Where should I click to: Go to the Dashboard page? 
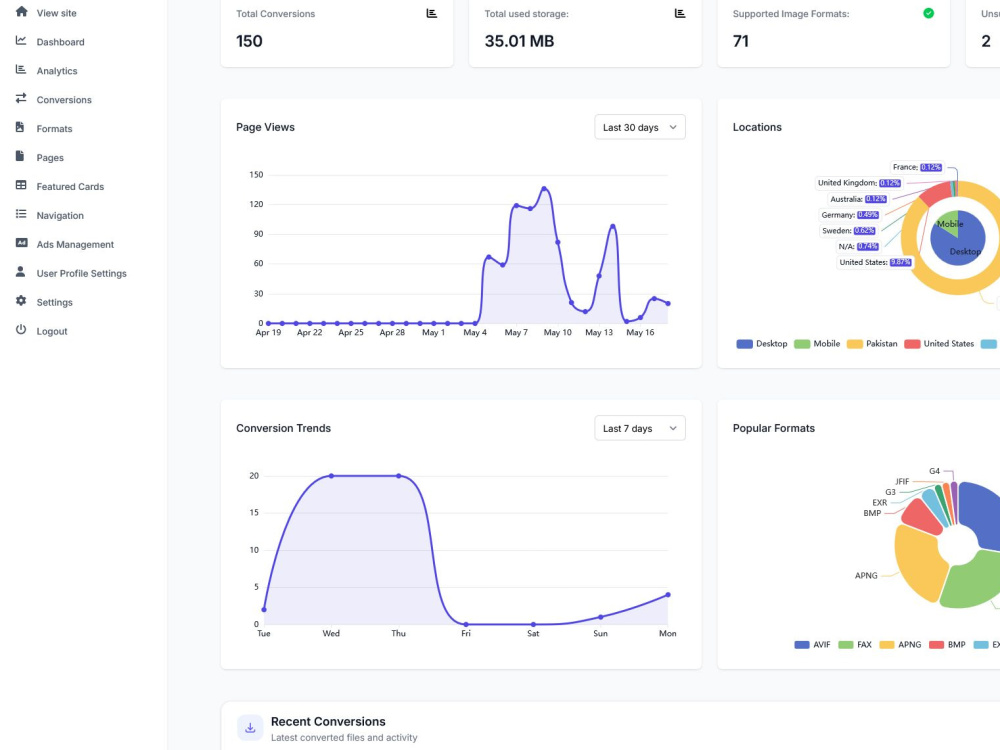[x=60, y=42]
